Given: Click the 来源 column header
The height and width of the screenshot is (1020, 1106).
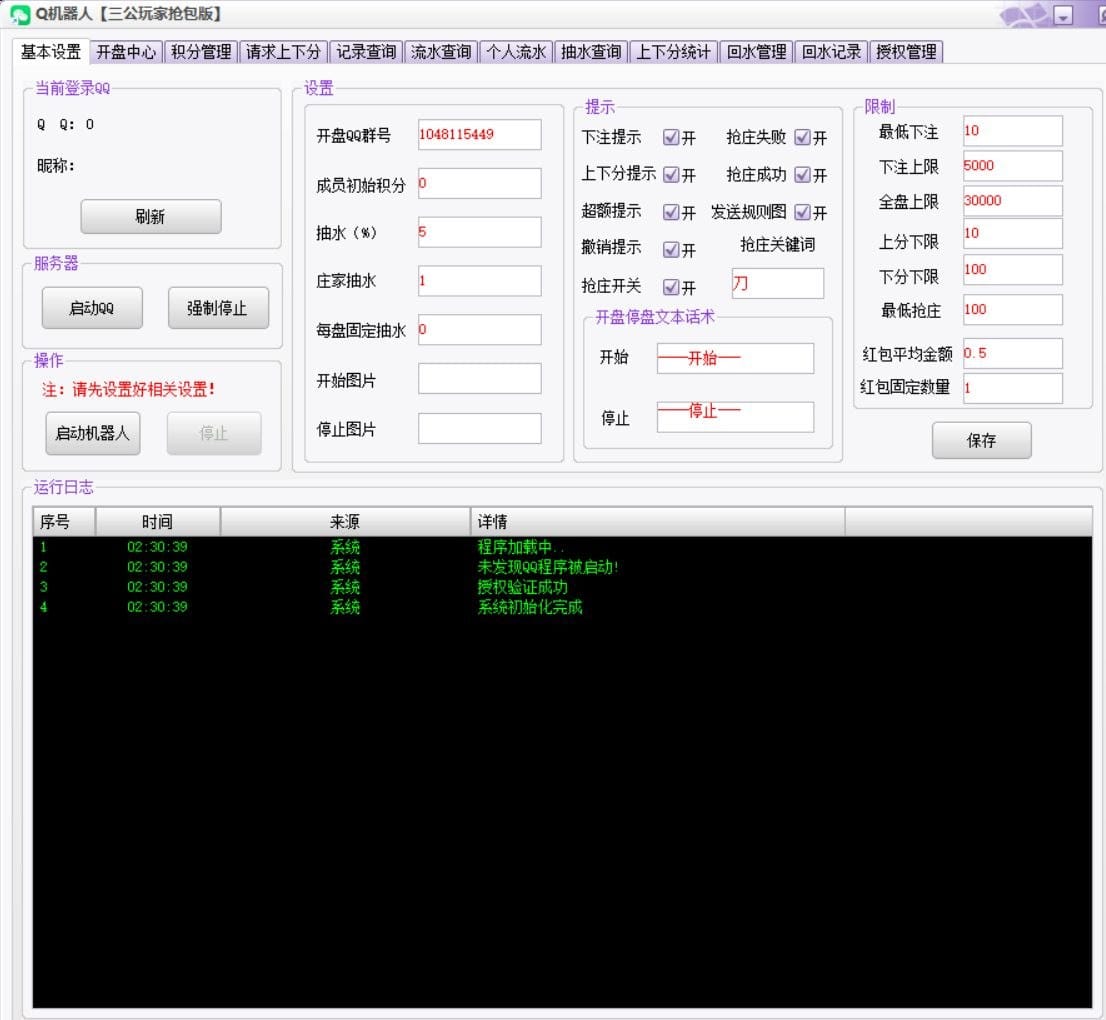Looking at the screenshot, I should tap(345, 522).
